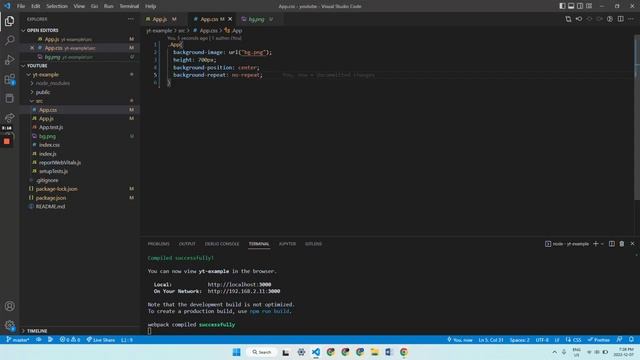Click the Windows taskbar Search box
This screenshot has width=640, height=360.
click(x=262, y=352)
